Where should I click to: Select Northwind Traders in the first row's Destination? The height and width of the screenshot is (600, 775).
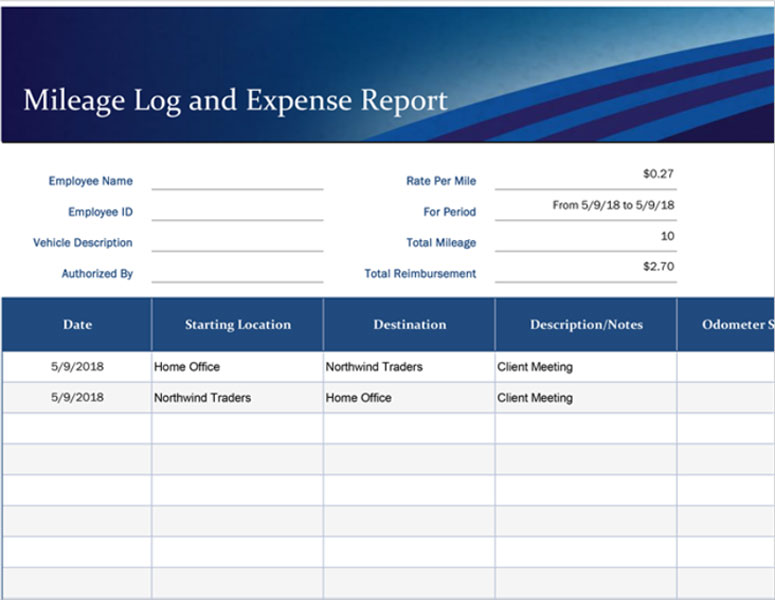tap(374, 367)
